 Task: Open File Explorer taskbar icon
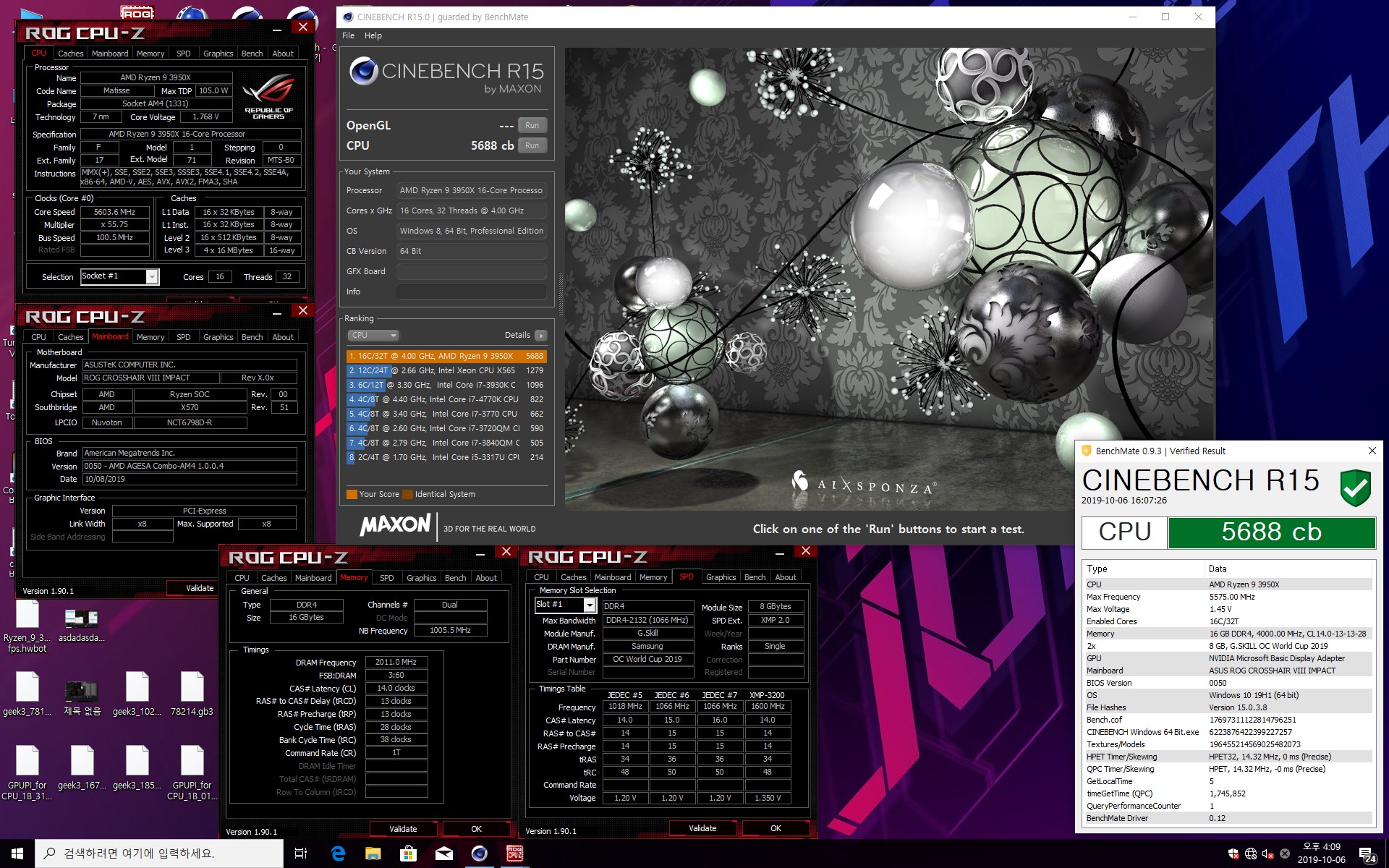click(373, 854)
